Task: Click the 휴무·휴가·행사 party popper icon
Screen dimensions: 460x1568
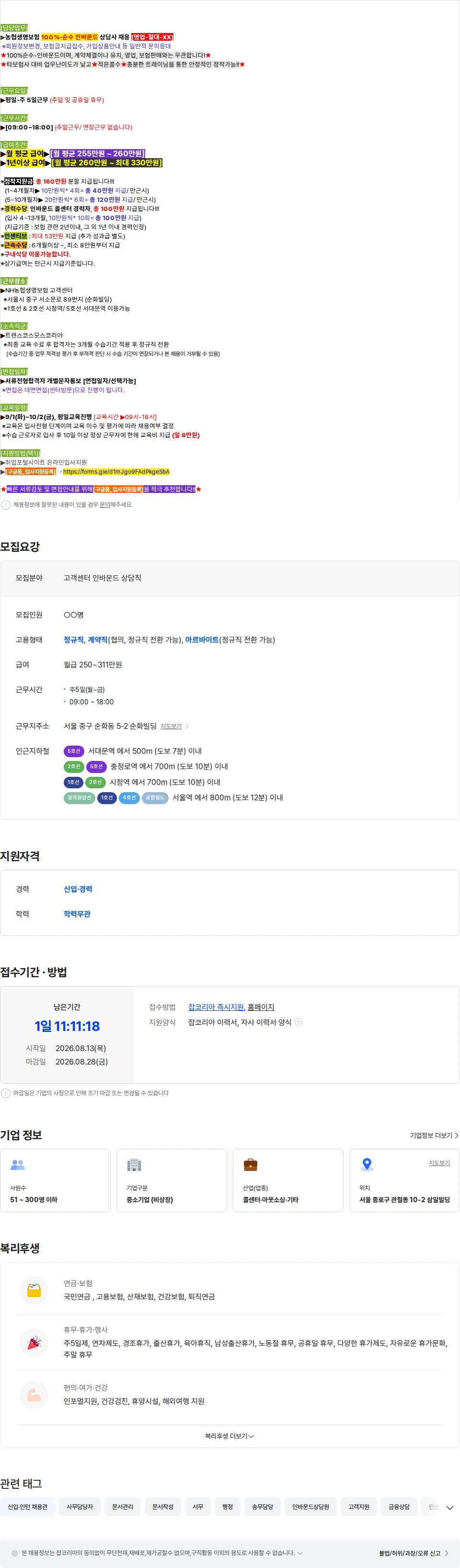Action: pyautogui.click(x=34, y=1342)
